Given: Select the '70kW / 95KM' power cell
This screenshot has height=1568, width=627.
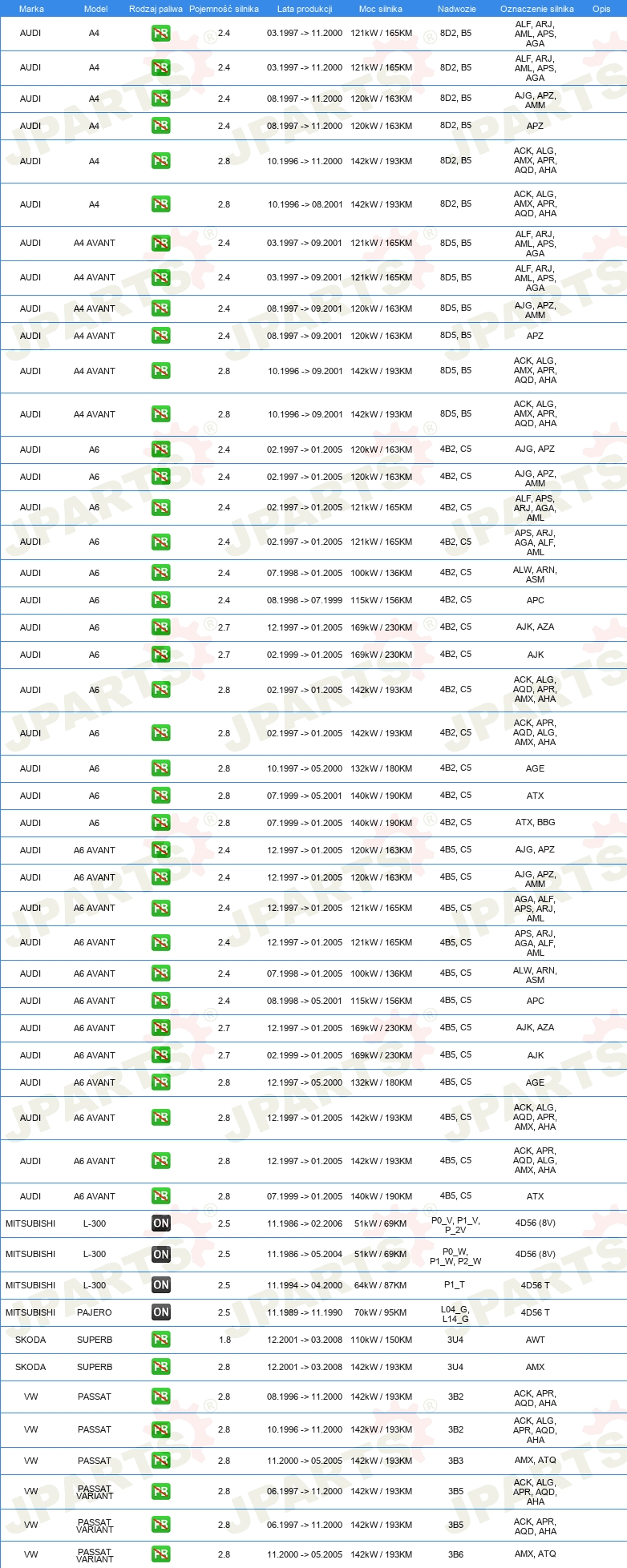Looking at the screenshot, I should 381,1312.
